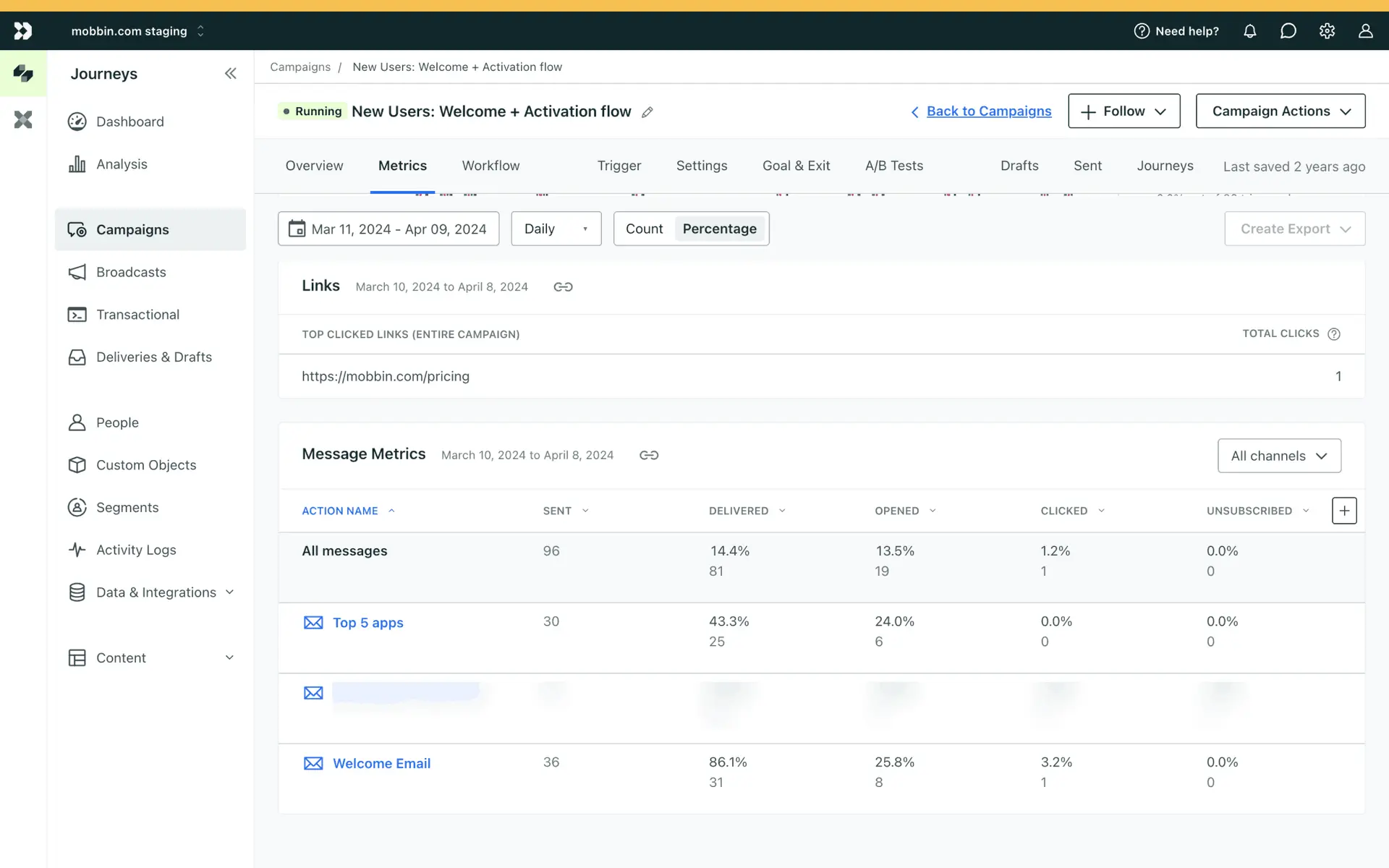Open the settings gear icon
Image resolution: width=1389 pixels, height=868 pixels.
1327,31
